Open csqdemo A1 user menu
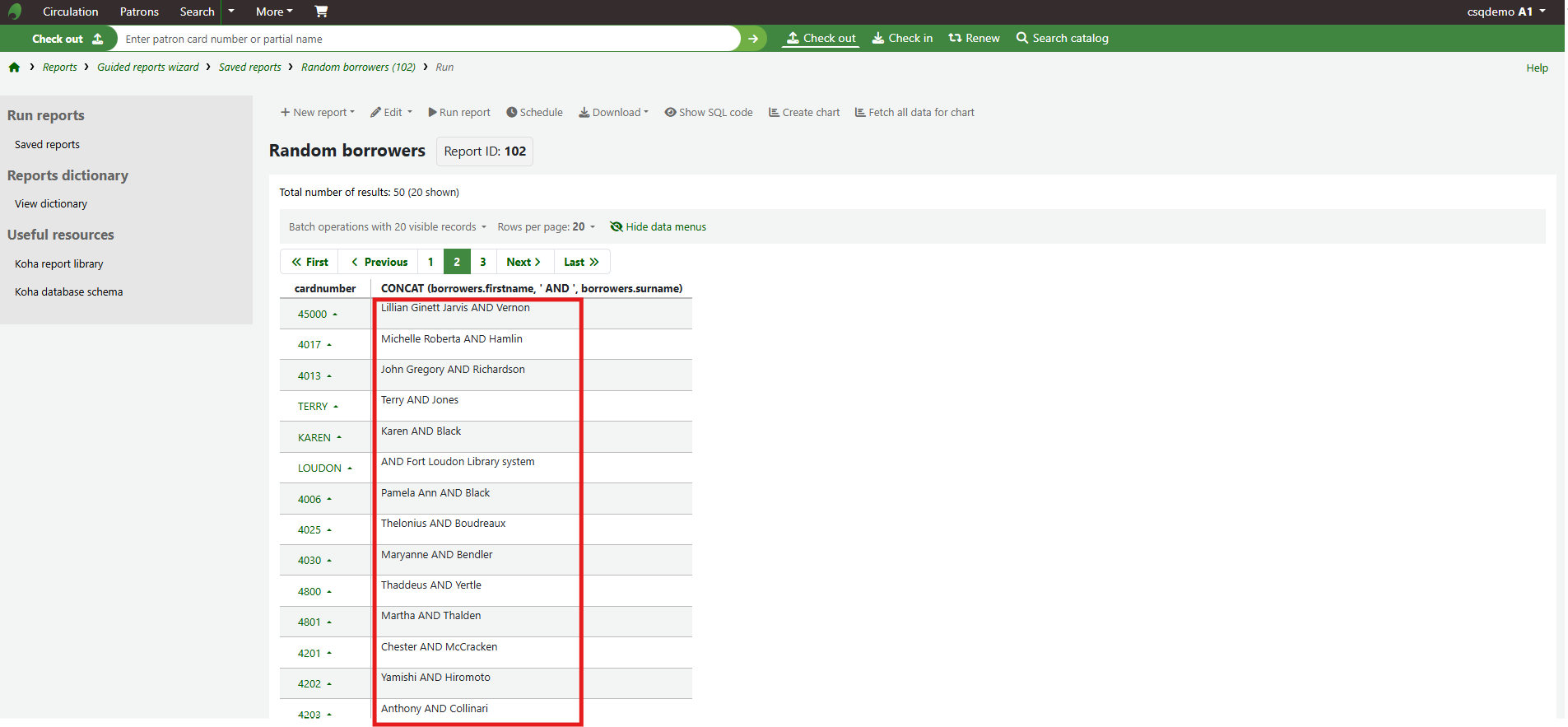 tap(1505, 12)
